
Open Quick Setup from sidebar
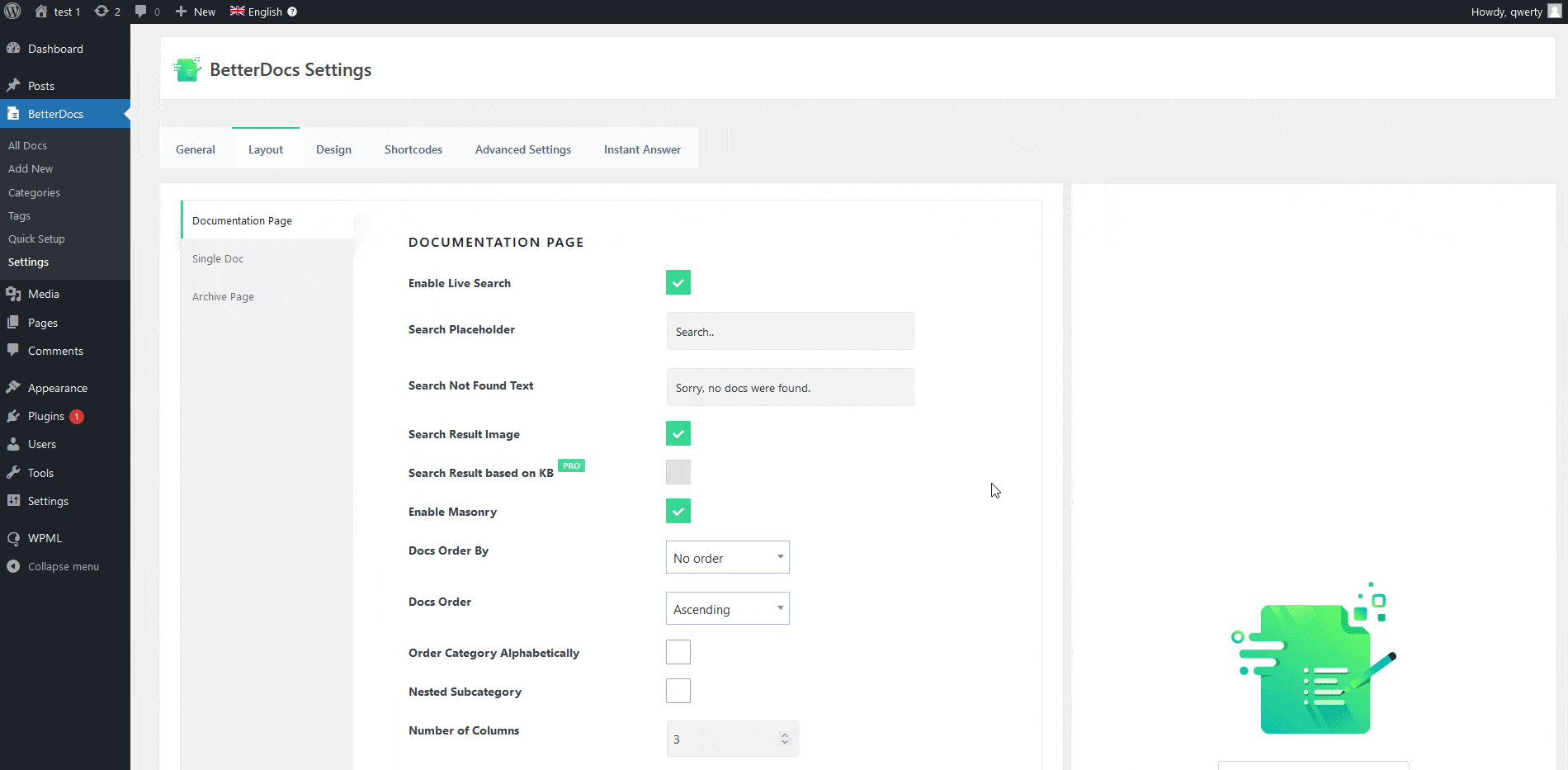36,239
